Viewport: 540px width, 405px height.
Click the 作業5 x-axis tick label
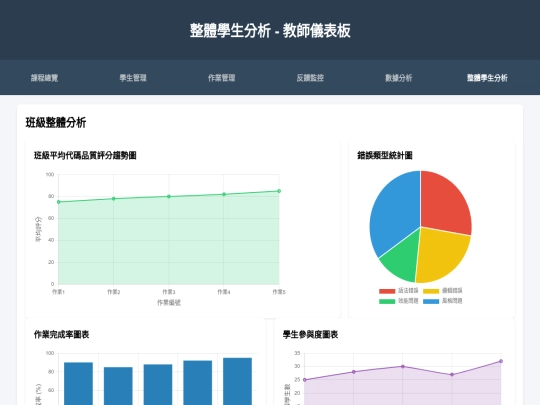pos(279,292)
